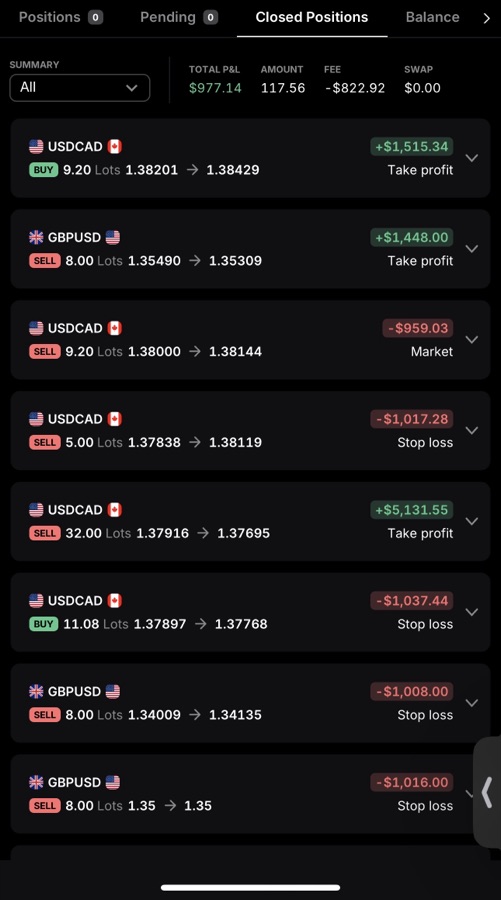Expand the USDCAD +$5,131.55 trade chevron

pos(472,521)
